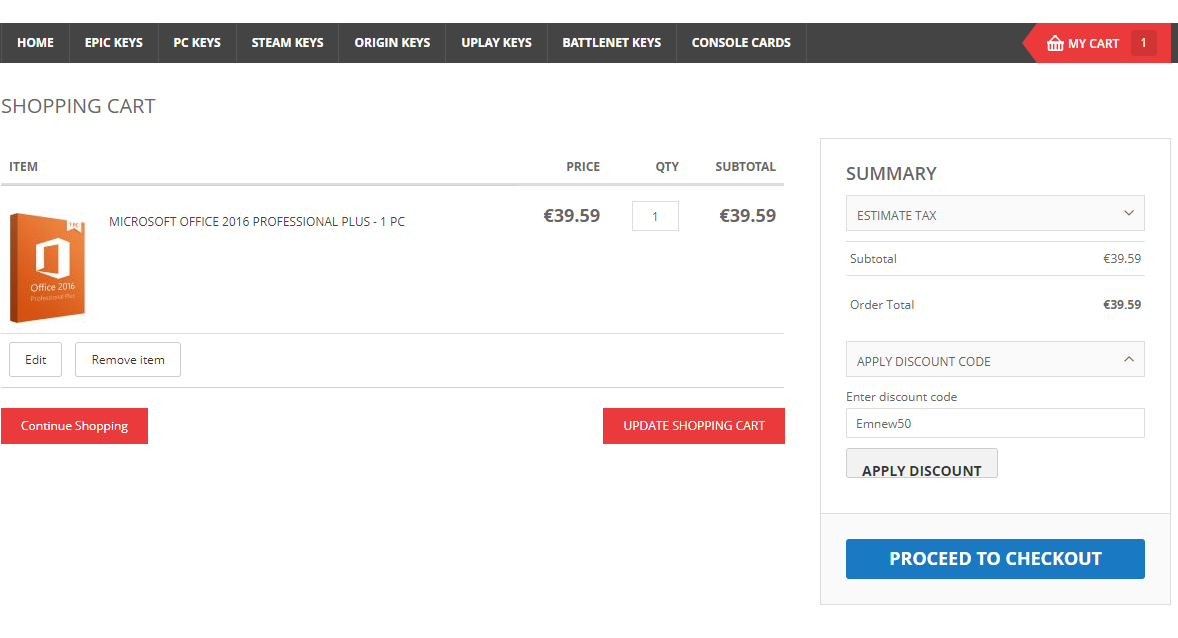Click the Apply Discount button
1178x638 pixels.
pos(921,465)
